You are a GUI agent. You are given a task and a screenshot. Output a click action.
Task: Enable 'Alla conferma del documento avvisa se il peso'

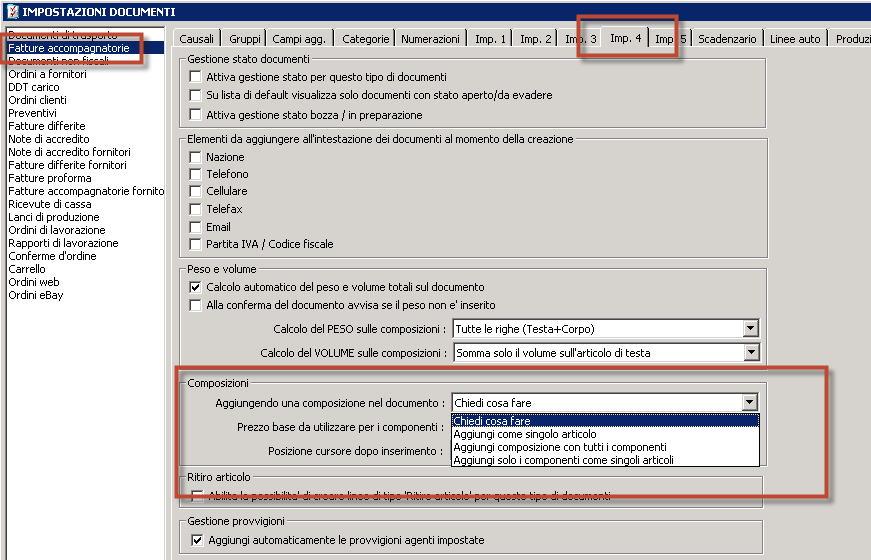tap(195, 305)
